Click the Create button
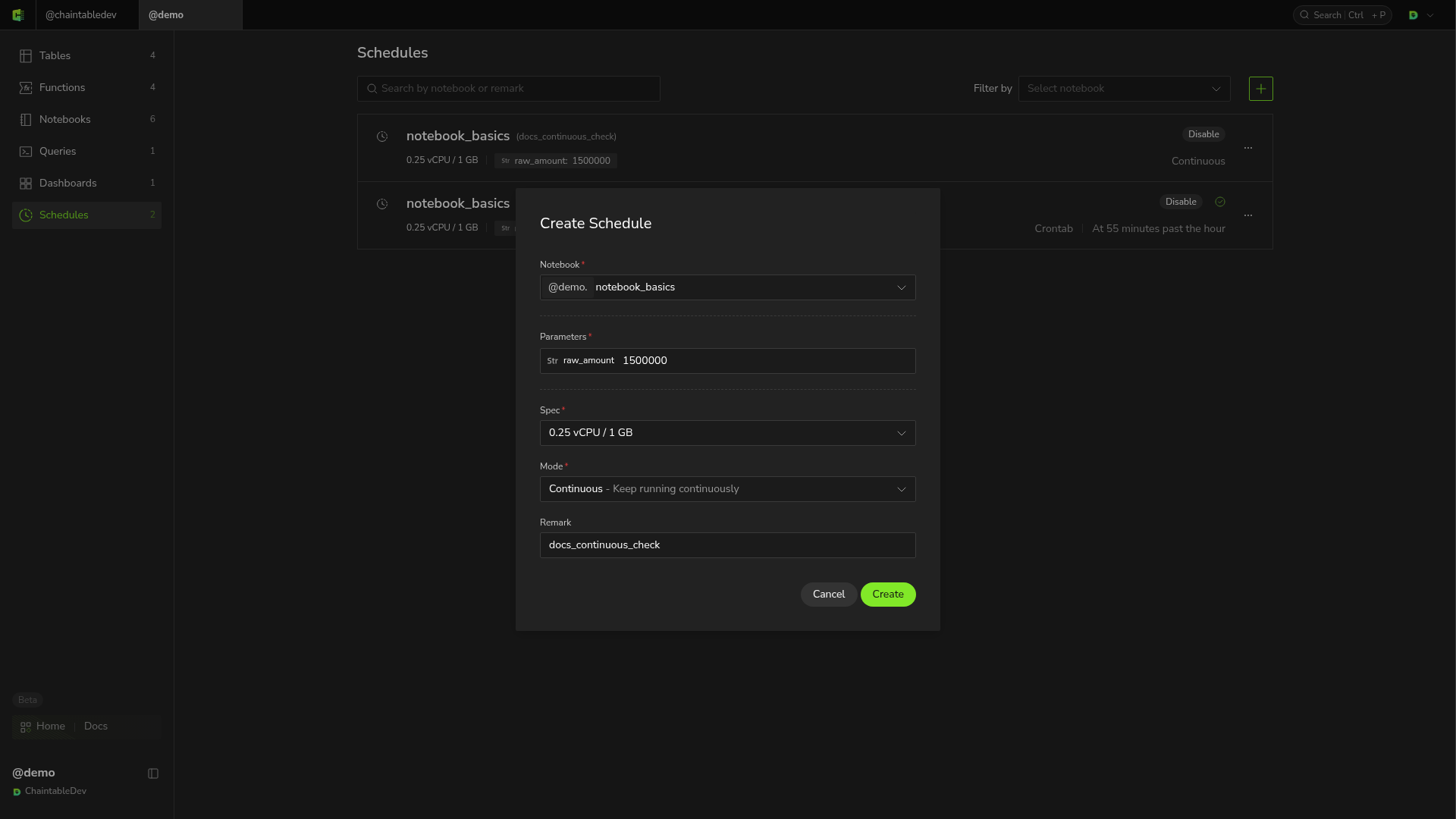 888,595
